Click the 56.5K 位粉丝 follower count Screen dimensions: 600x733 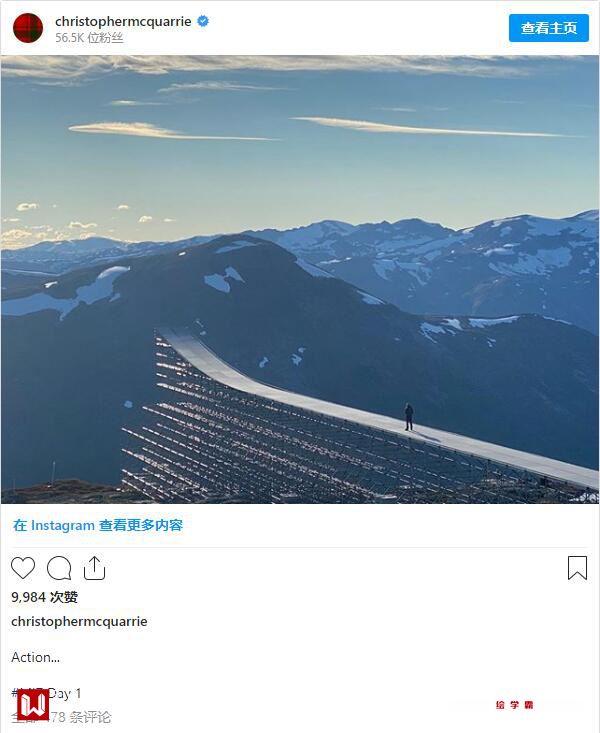(89, 38)
